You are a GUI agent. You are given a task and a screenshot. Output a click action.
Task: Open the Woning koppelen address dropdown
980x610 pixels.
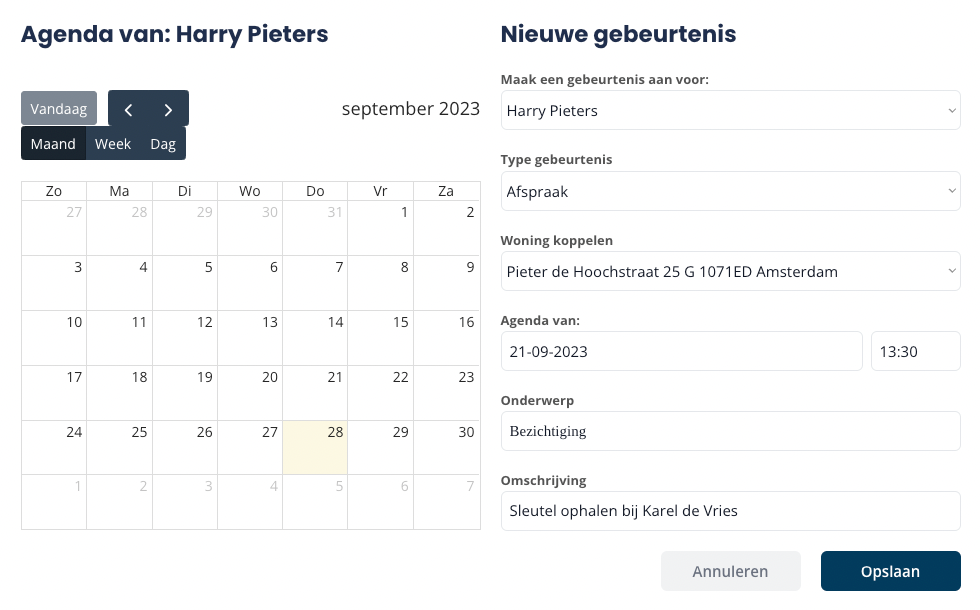(x=730, y=271)
